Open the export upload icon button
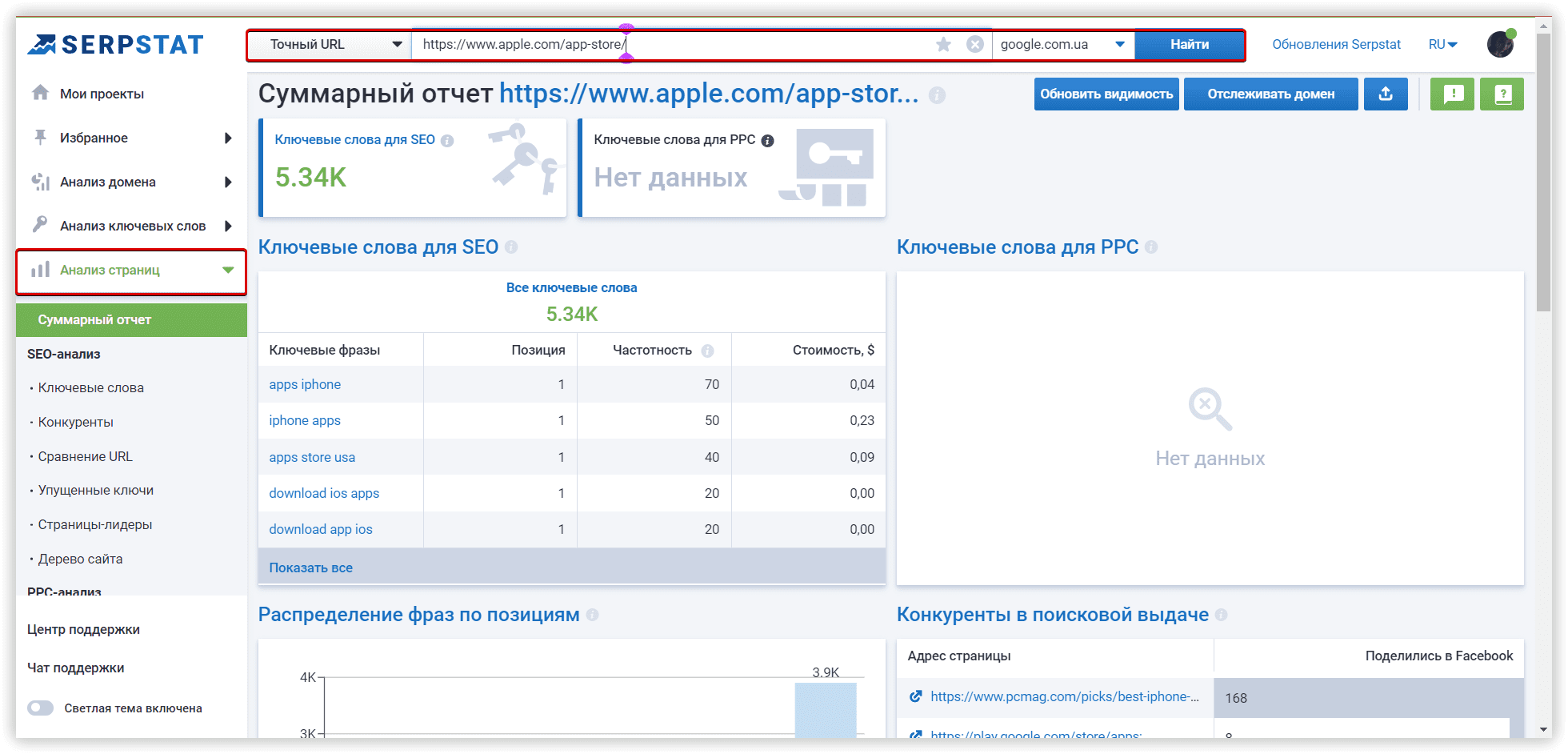This screenshot has width=1568, height=754. coord(1386,94)
